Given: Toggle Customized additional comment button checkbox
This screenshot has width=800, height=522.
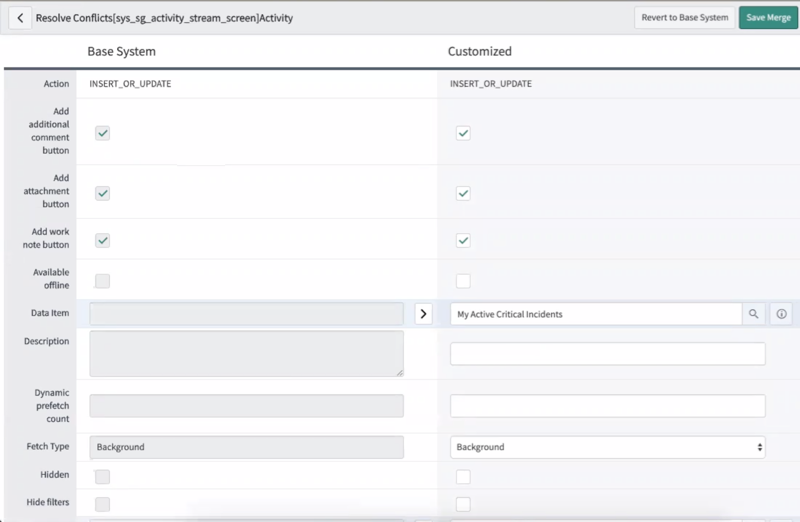Looking at the screenshot, I should click(x=463, y=133).
